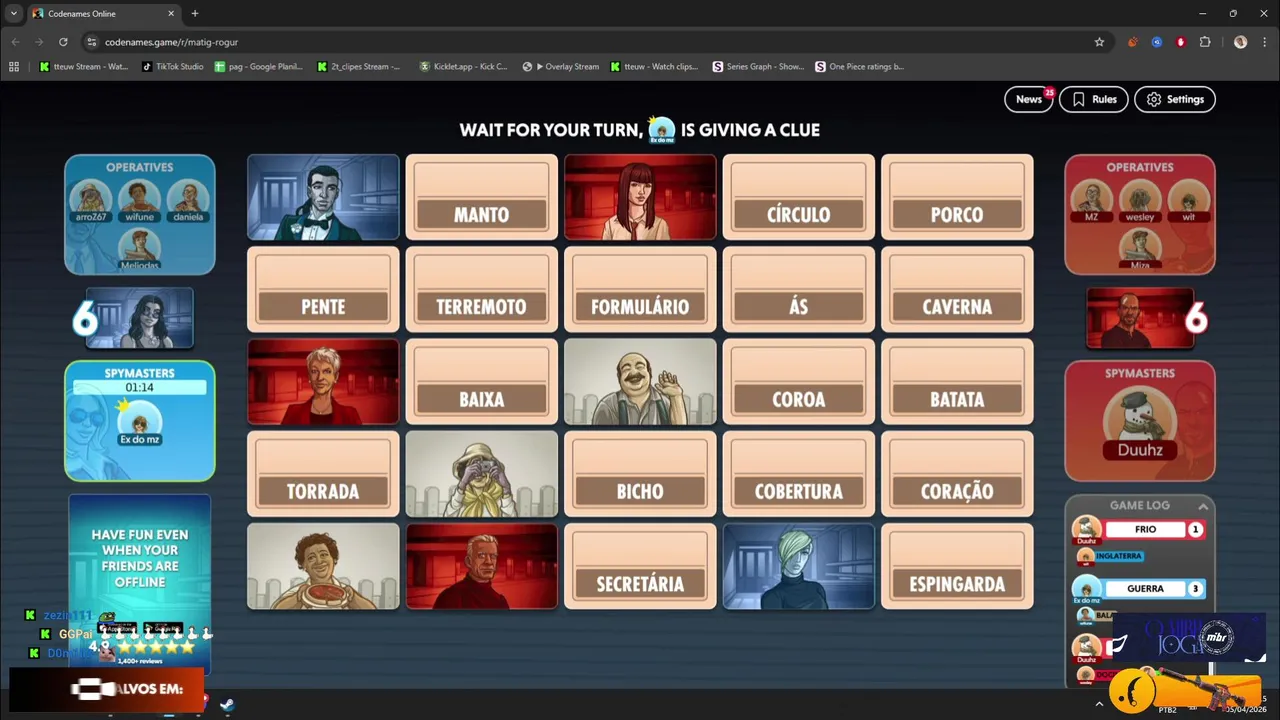1280x720 pixels.
Task: Go back to previous page
Action: click(x=15, y=42)
